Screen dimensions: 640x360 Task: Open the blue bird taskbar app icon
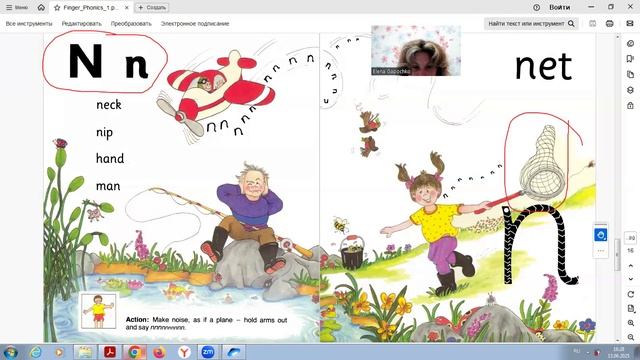[234, 352]
